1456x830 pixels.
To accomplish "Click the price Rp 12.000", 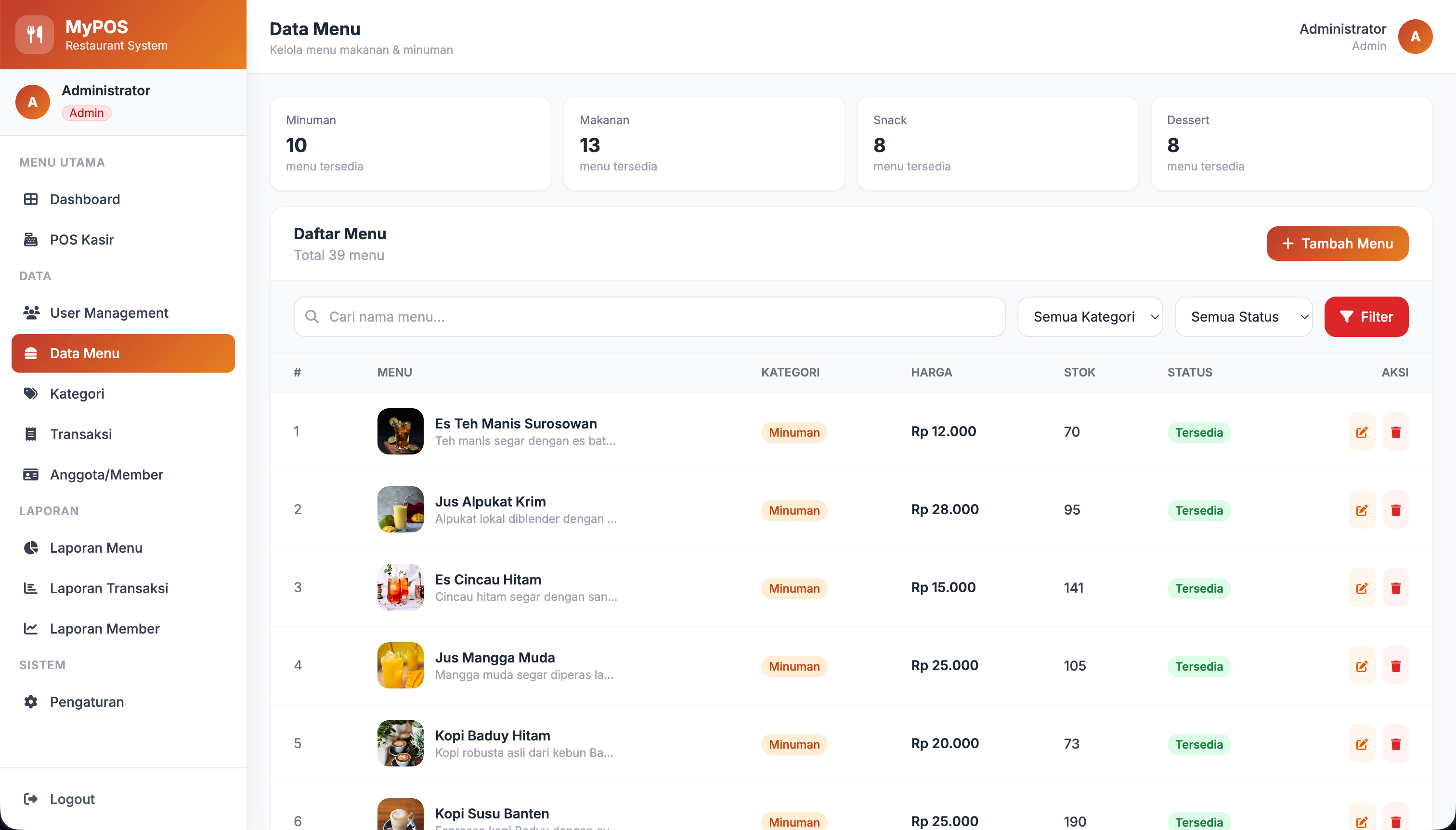I will coord(943,431).
